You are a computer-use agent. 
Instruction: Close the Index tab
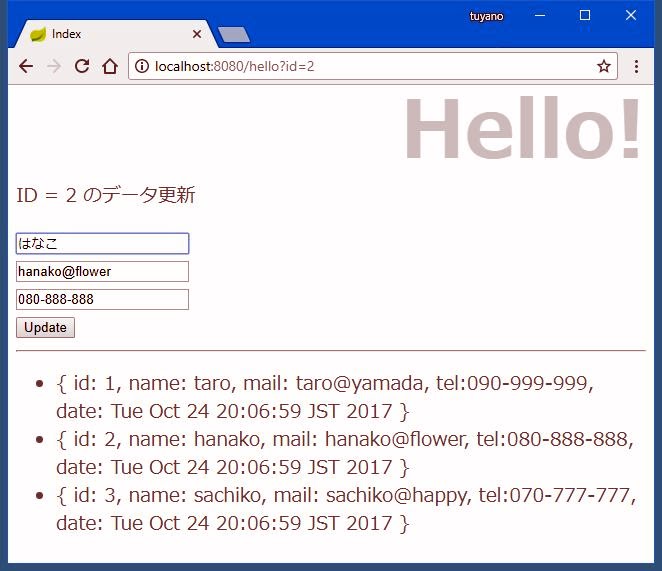point(196,34)
